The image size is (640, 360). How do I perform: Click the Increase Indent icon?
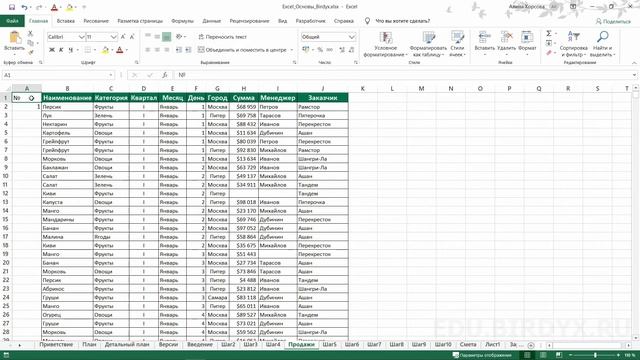click(188, 50)
